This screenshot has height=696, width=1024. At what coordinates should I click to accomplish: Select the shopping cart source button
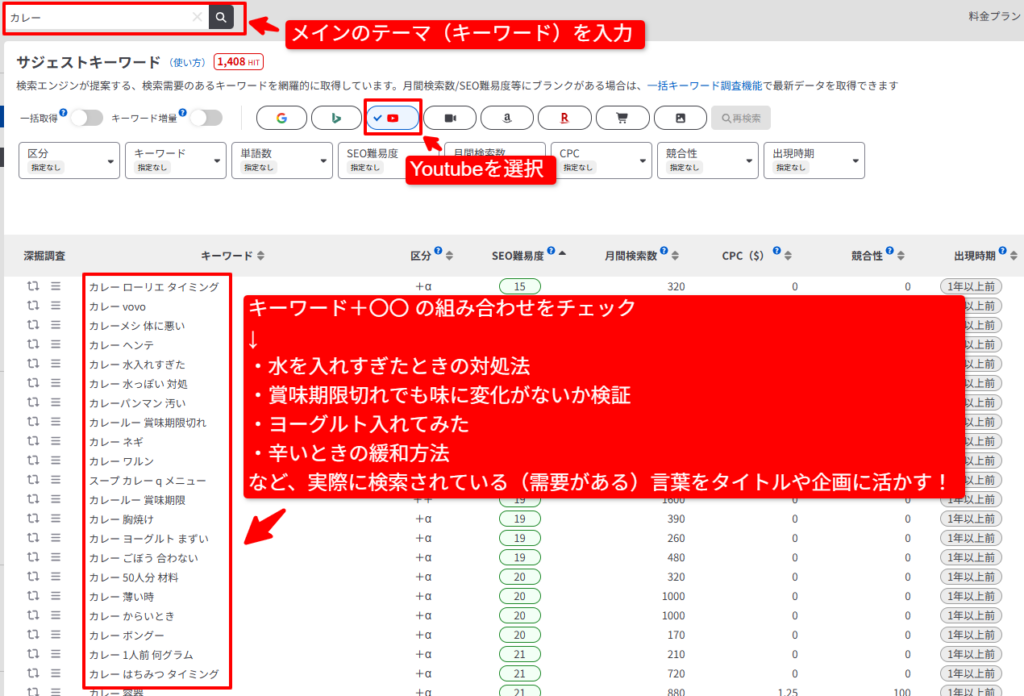coord(622,118)
